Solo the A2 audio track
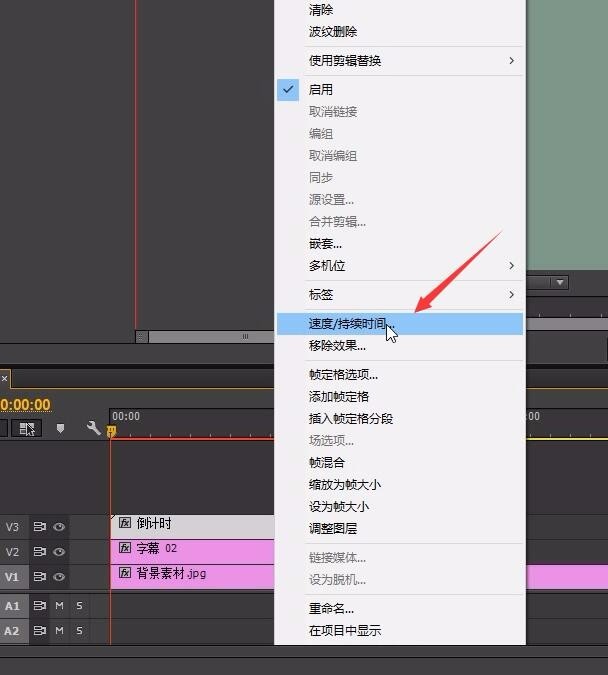The height and width of the screenshot is (675, 608). click(79, 631)
